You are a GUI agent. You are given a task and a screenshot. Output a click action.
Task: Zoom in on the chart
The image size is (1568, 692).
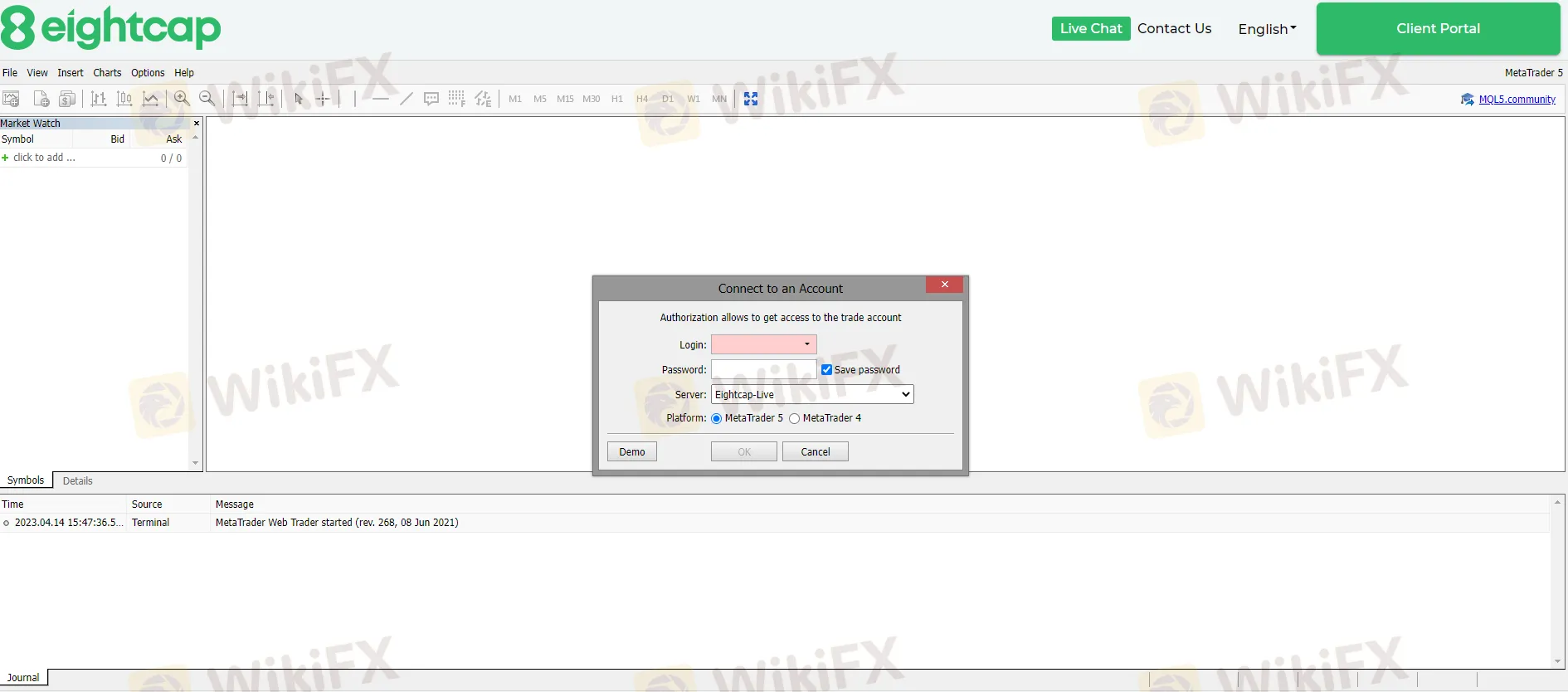click(x=182, y=99)
